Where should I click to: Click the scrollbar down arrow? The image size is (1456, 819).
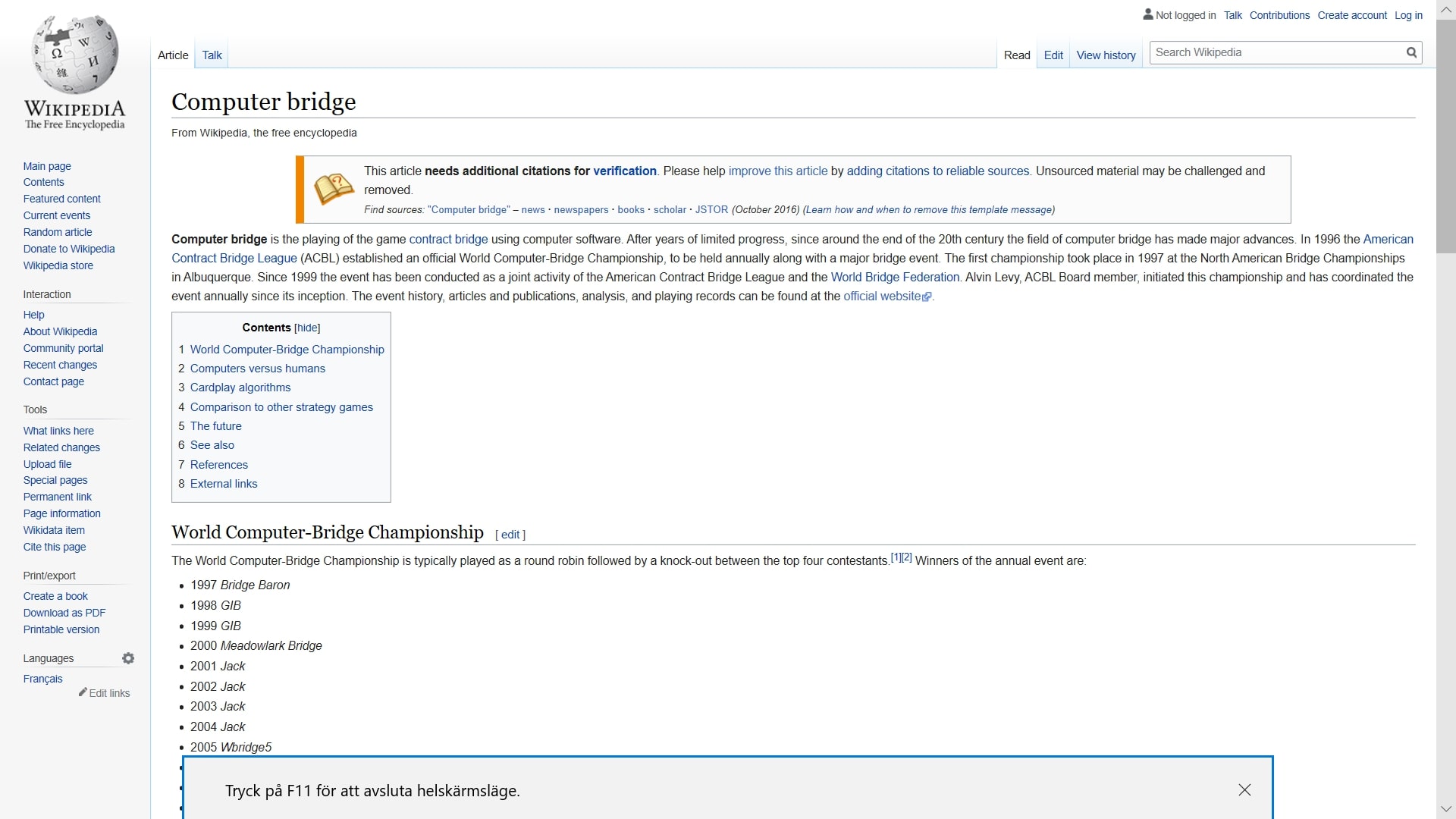click(x=1446, y=809)
